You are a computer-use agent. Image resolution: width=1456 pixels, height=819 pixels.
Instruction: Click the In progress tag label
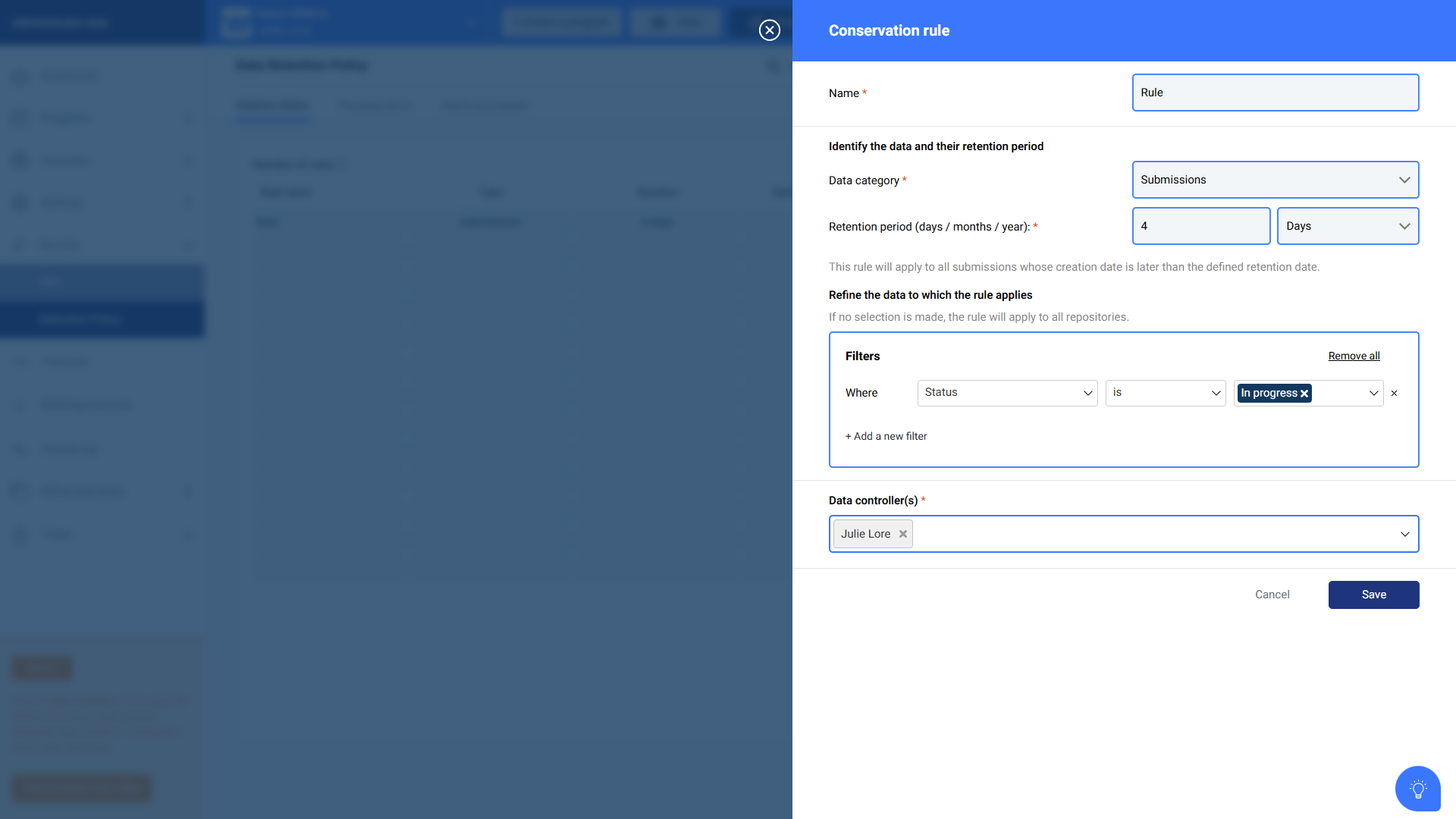coord(1269,393)
